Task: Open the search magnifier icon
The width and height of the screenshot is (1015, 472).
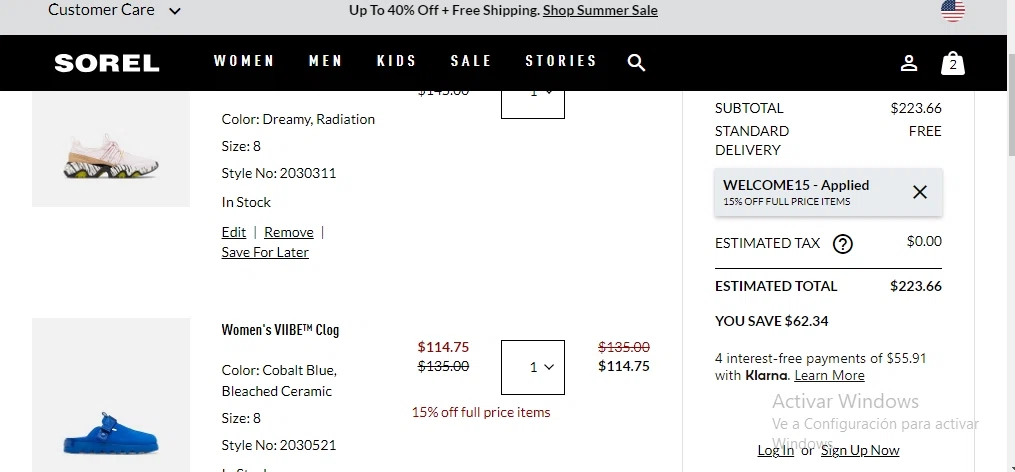Action: point(636,63)
